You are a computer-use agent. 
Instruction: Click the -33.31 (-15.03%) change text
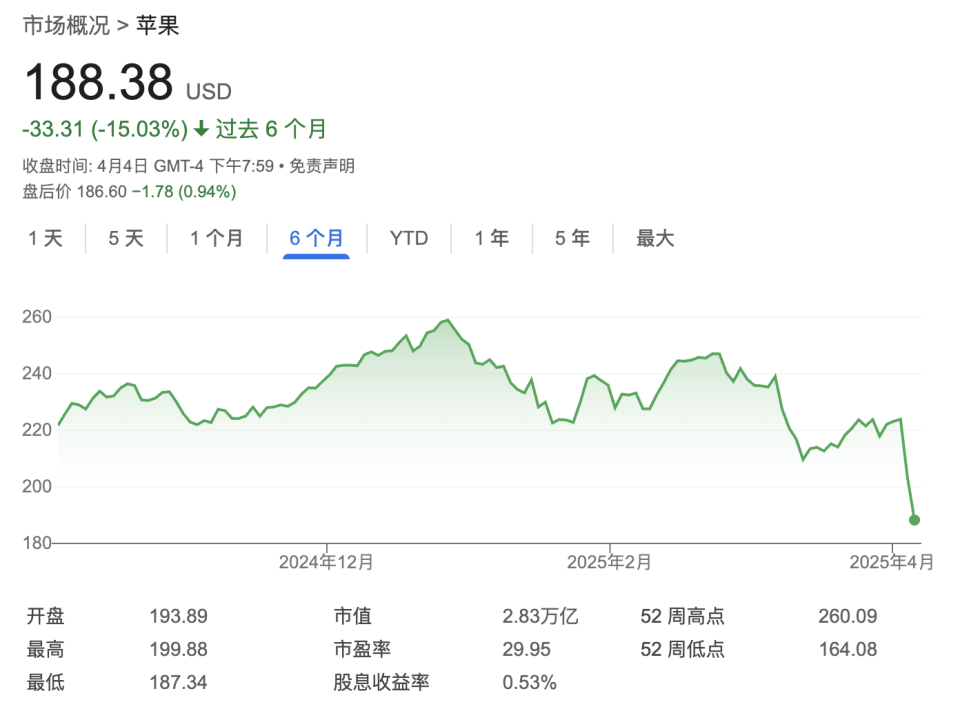coord(105,129)
